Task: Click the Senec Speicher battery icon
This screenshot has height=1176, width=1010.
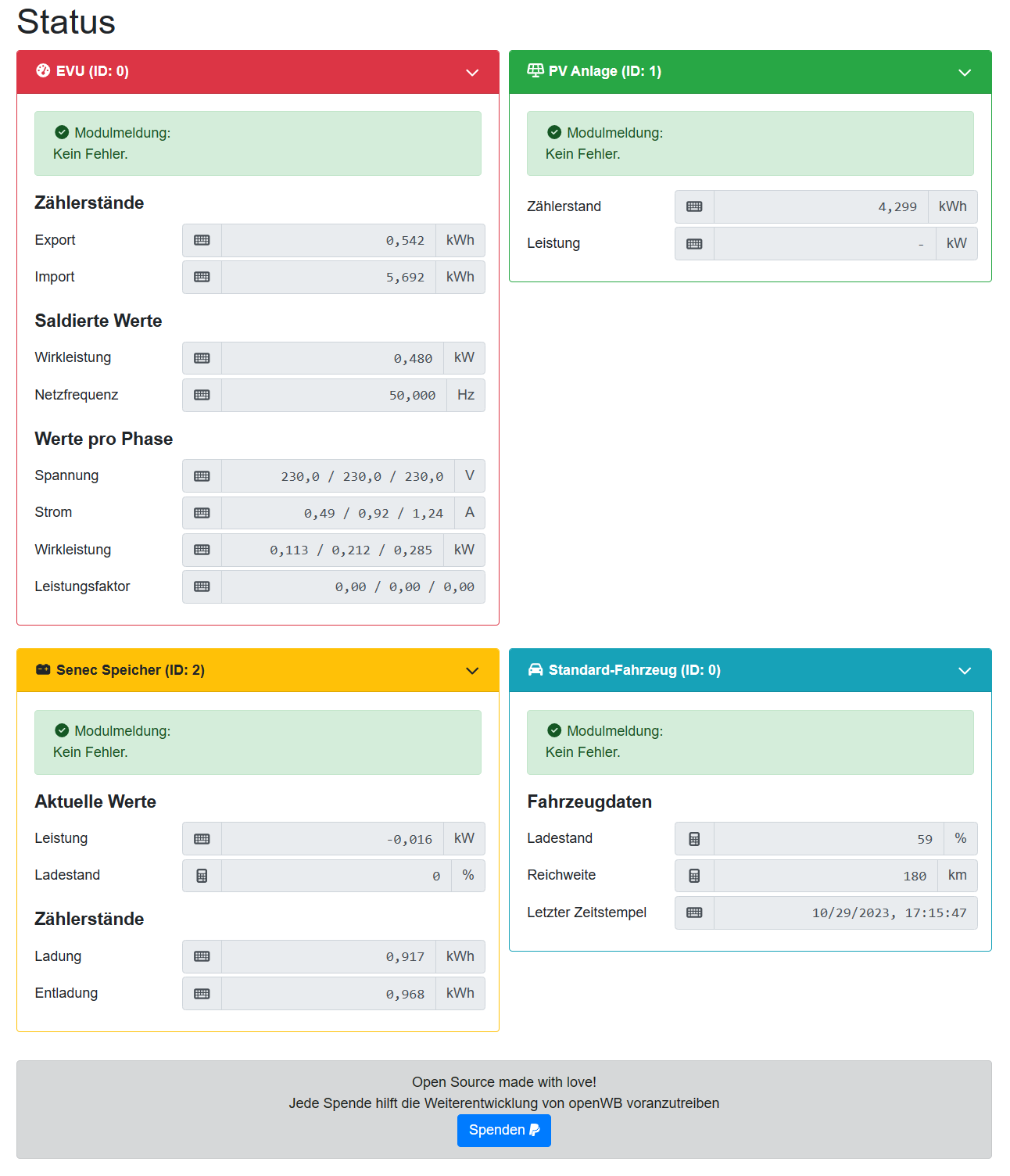Action: (x=43, y=670)
